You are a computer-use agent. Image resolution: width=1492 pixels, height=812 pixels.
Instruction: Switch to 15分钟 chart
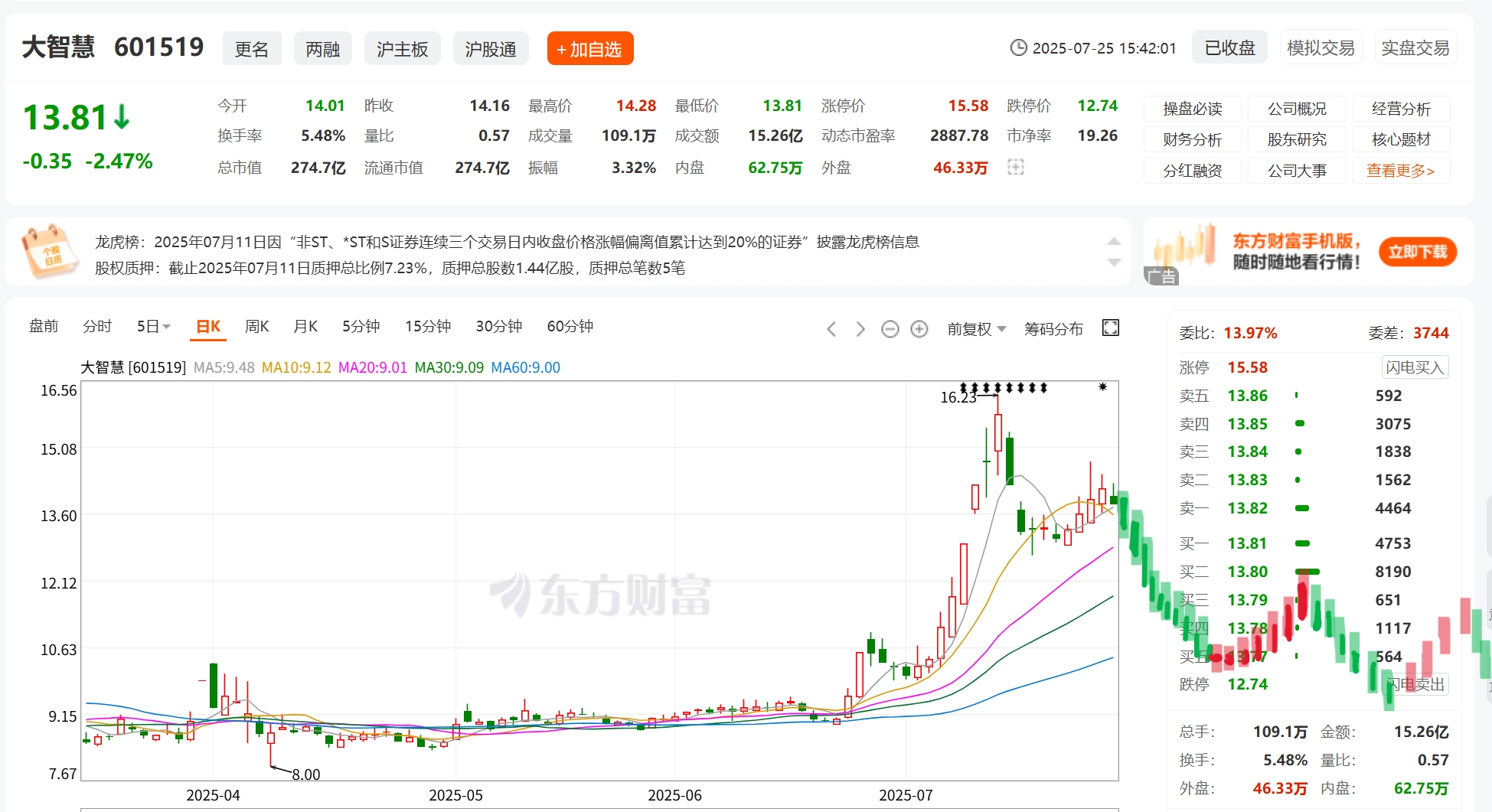pos(428,327)
